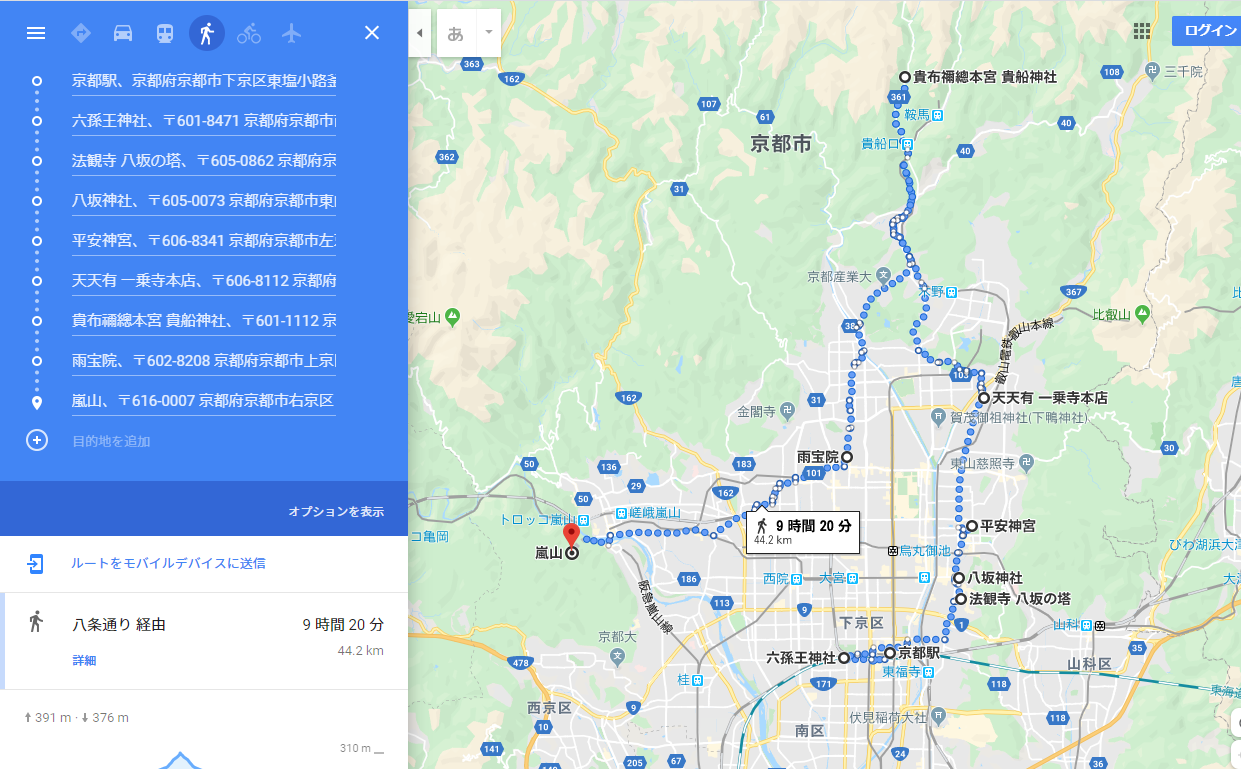Switch to cycling directions mode
The height and width of the screenshot is (769, 1241).
coord(249,33)
